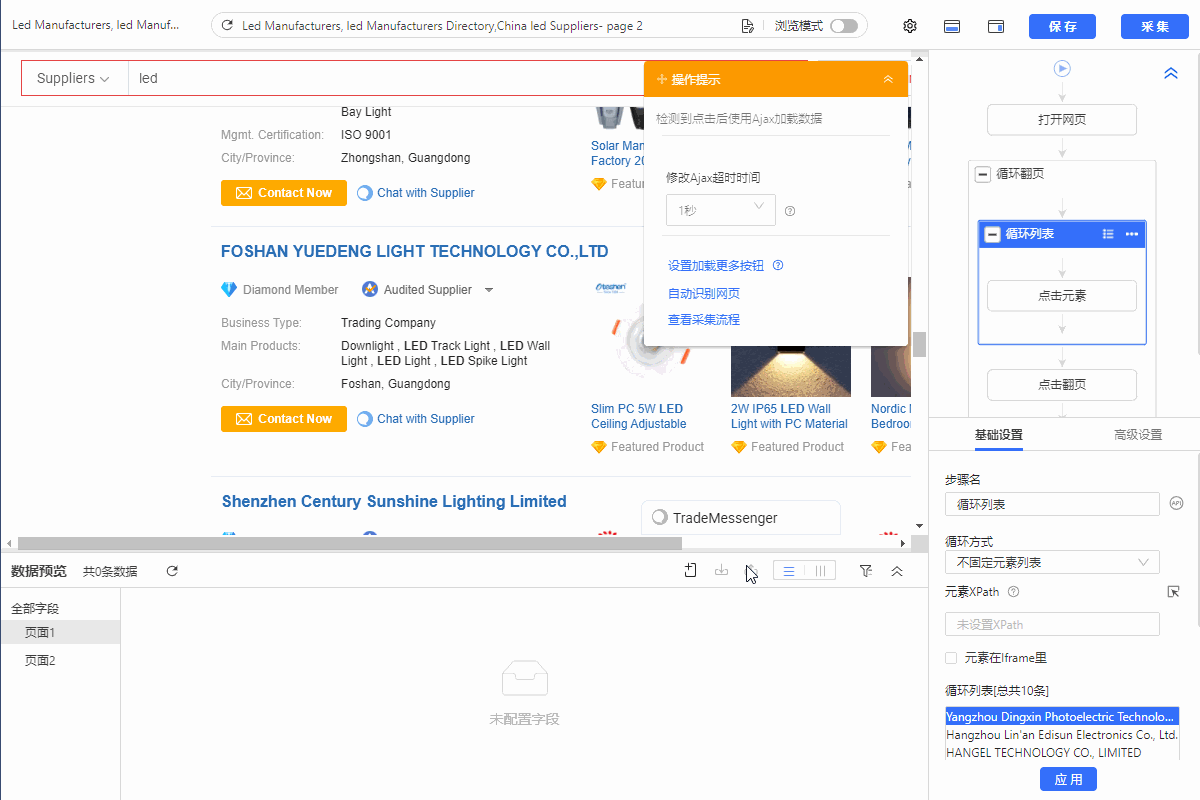Refresh the data preview
Screen dimensions: 1200x800
172,571
